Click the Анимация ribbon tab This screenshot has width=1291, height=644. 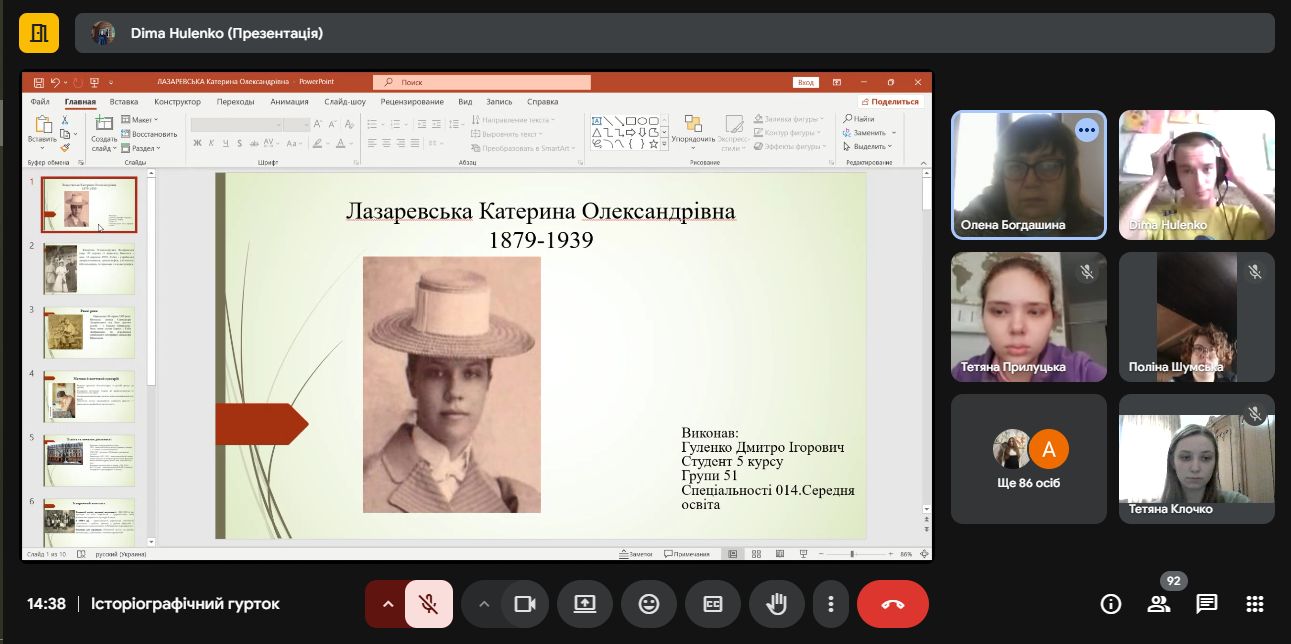pyautogui.click(x=289, y=102)
